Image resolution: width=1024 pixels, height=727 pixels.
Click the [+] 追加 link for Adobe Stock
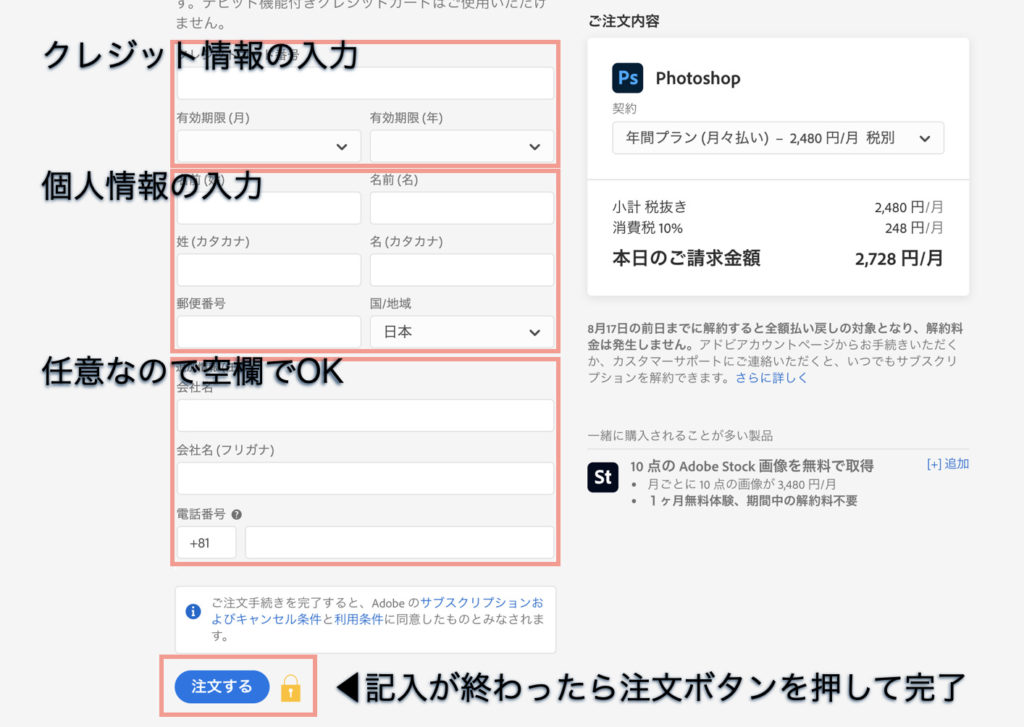pos(948,464)
